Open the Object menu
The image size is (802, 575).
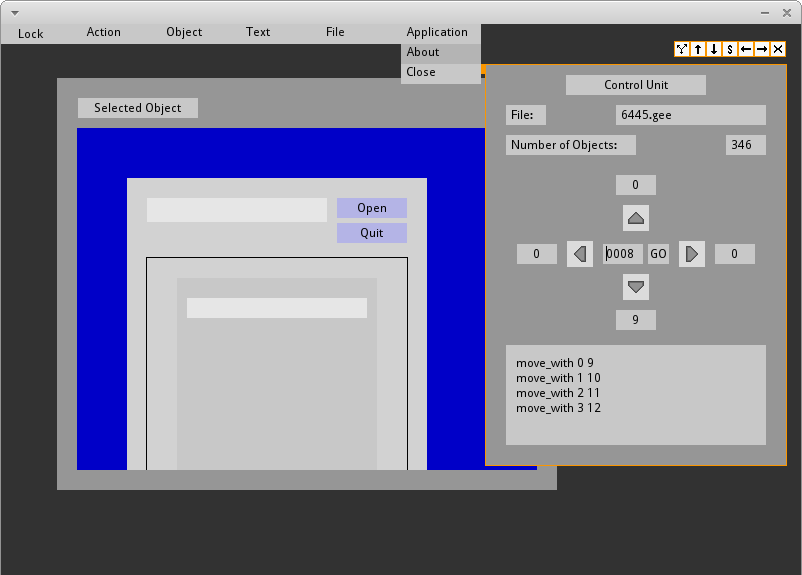[184, 32]
